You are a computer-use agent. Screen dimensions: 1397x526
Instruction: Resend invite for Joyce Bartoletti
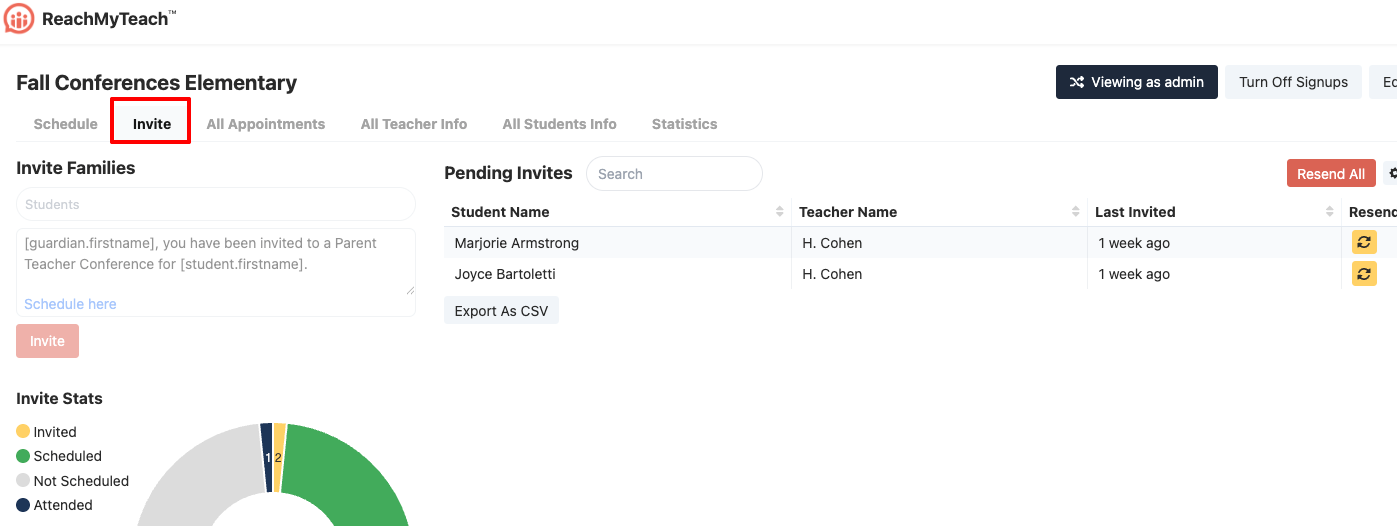1364,273
